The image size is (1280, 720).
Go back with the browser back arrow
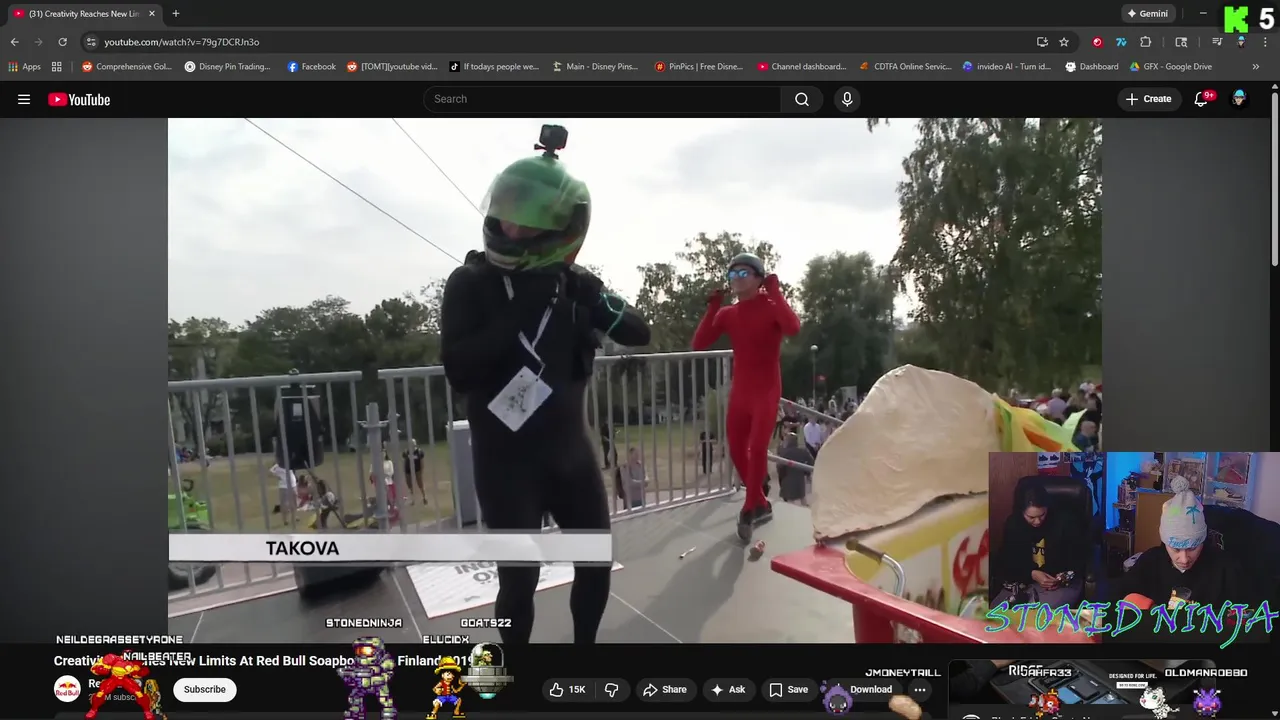point(14,42)
